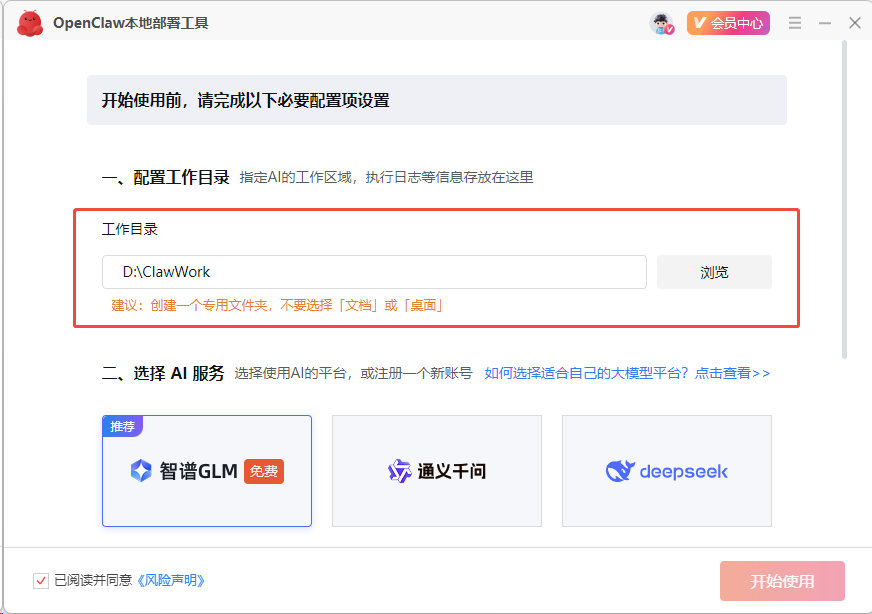
Task: Click the V icon inside 会员中心 button
Action: pos(701,21)
